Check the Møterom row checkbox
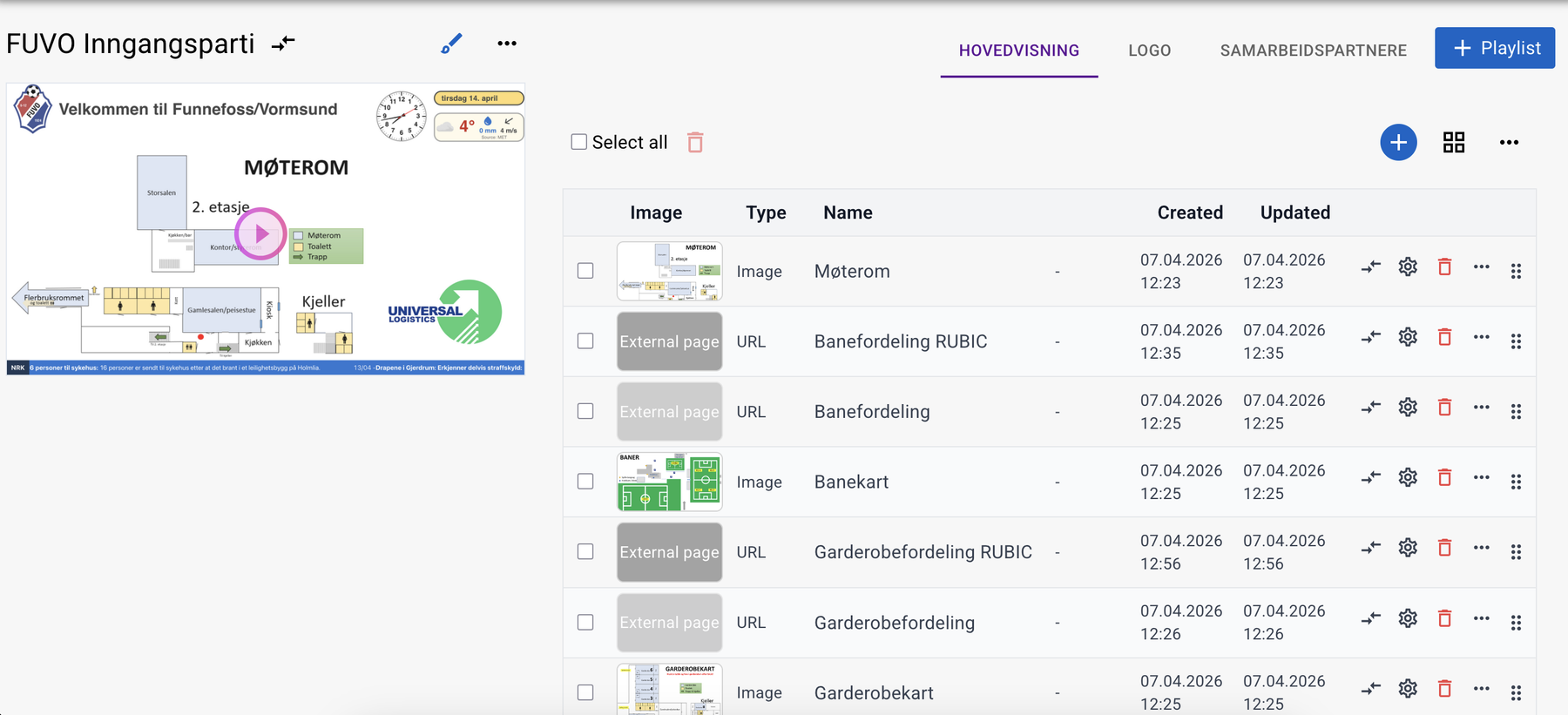 click(x=585, y=271)
